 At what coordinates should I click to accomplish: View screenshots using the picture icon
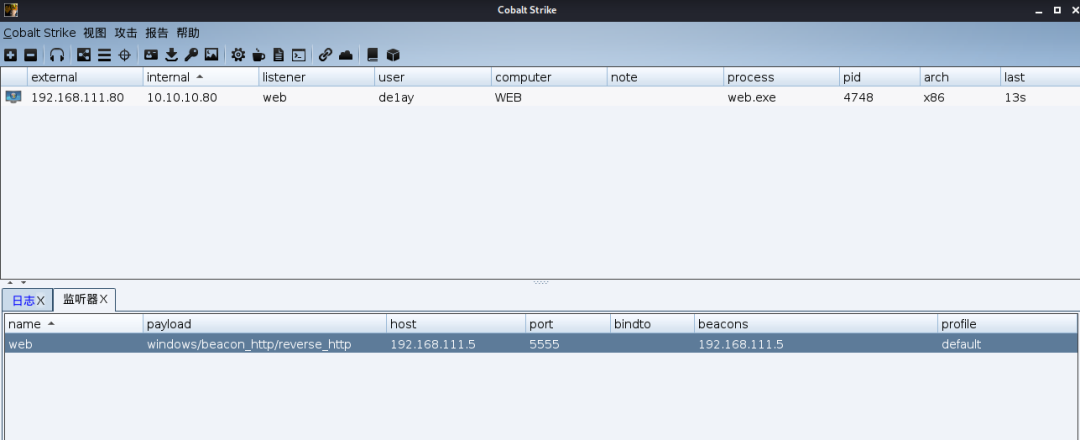211,55
